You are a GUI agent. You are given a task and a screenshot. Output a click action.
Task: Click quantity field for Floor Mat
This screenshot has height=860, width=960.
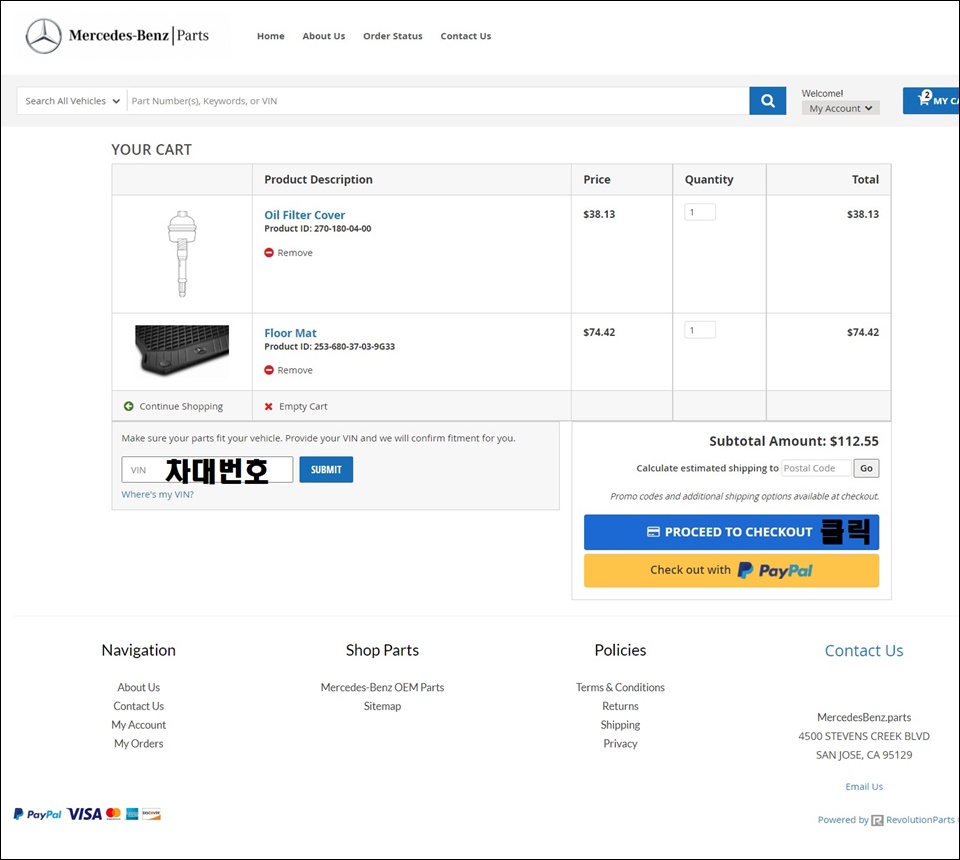click(700, 331)
